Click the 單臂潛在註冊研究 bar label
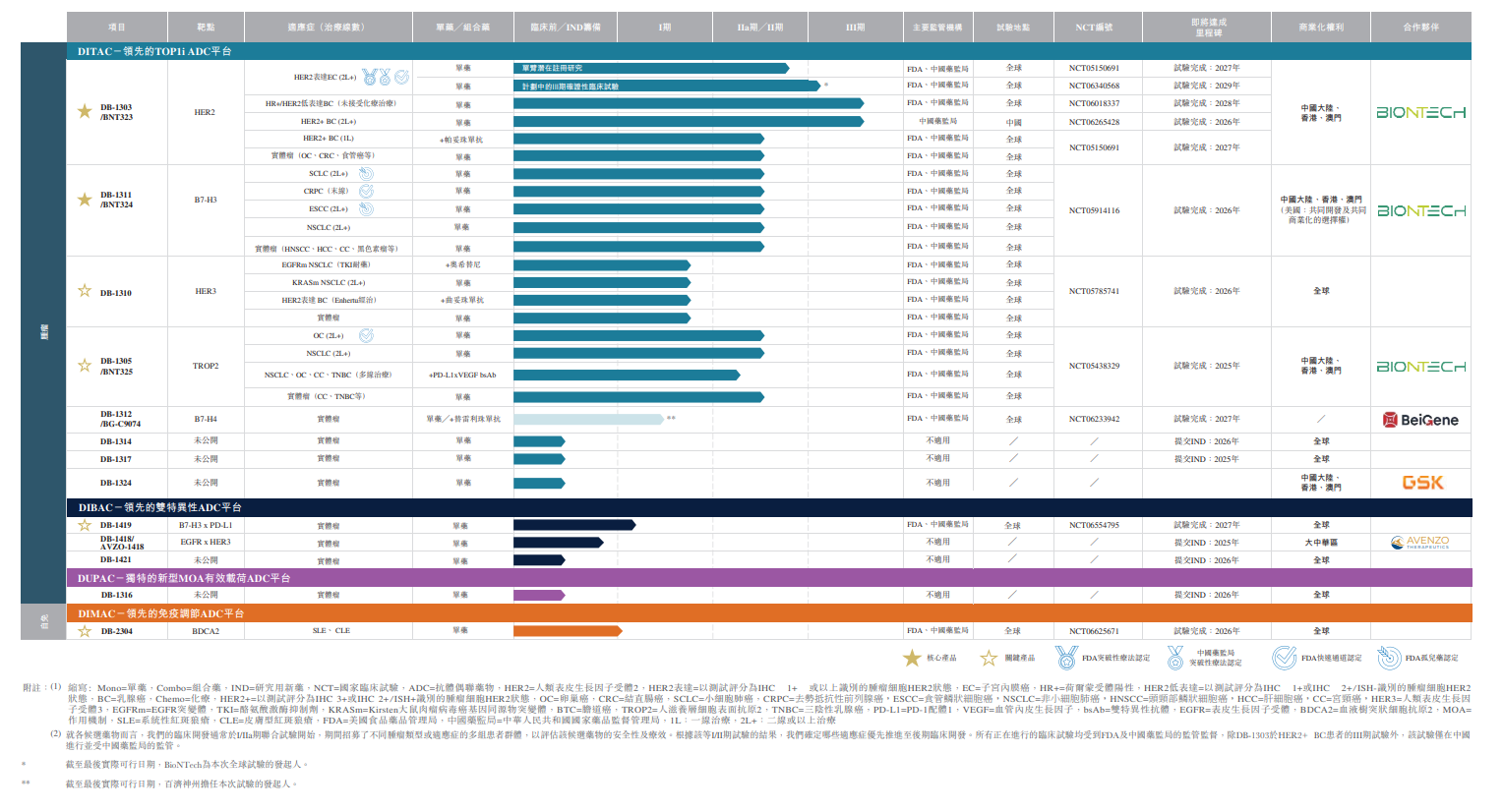 [552, 68]
